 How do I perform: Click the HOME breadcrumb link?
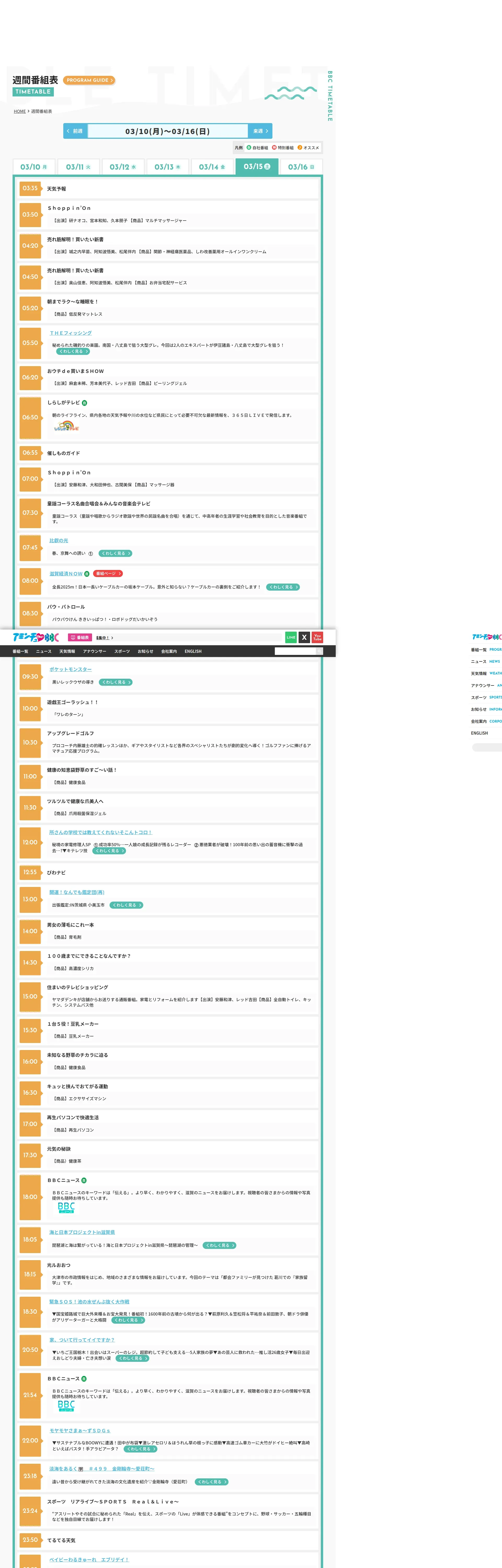coord(20,111)
